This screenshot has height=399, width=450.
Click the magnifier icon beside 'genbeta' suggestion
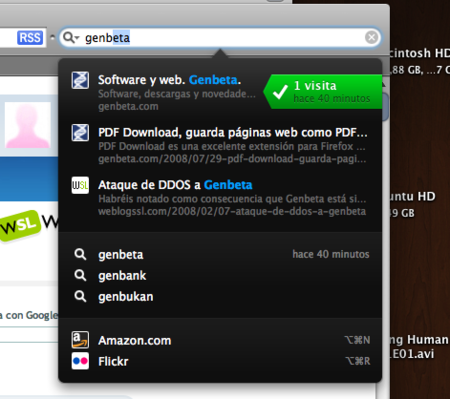tap(80, 254)
